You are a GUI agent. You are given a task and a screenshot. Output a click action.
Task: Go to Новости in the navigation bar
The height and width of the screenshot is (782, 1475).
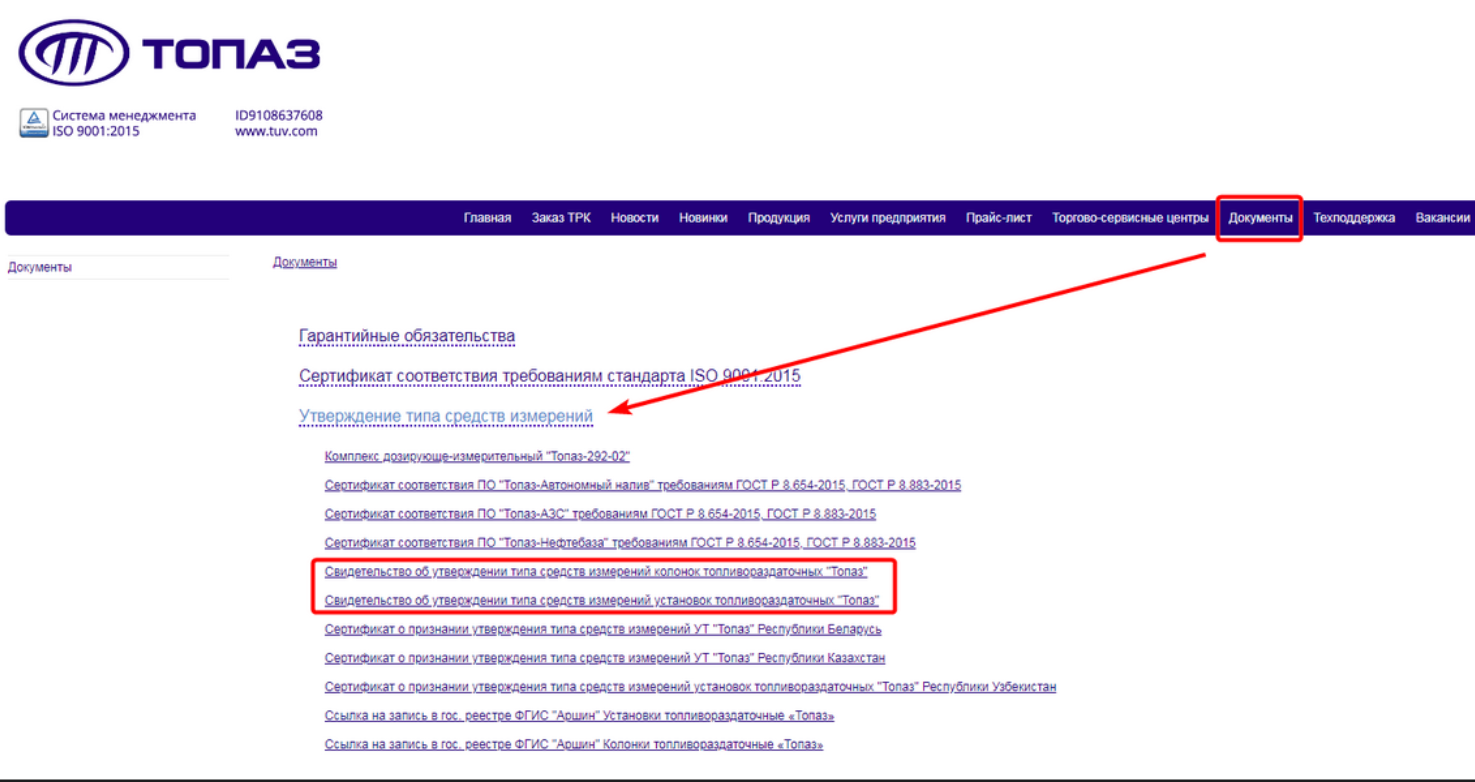click(635, 218)
